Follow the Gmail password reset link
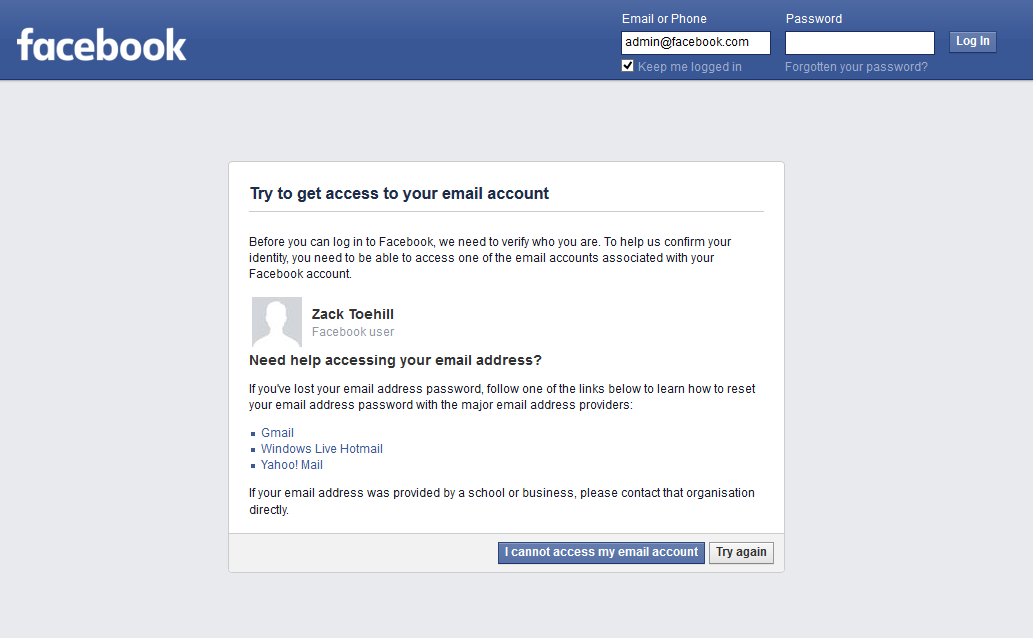1033x638 pixels. [277, 433]
